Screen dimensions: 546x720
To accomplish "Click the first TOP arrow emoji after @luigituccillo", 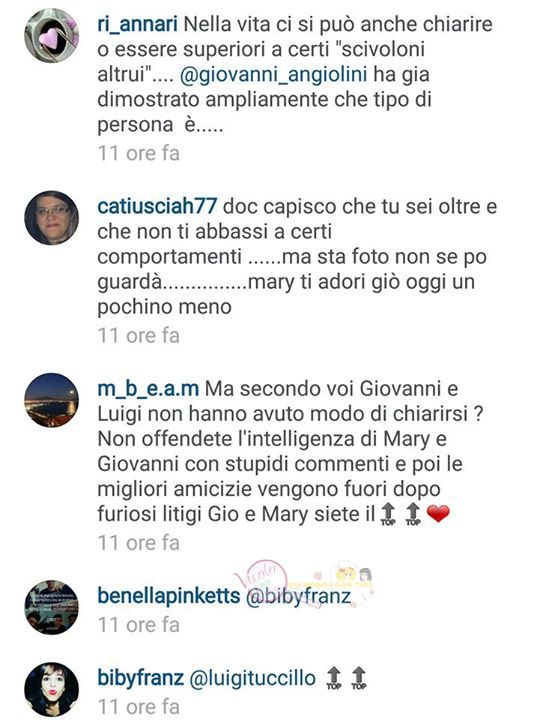I will pos(334,678).
